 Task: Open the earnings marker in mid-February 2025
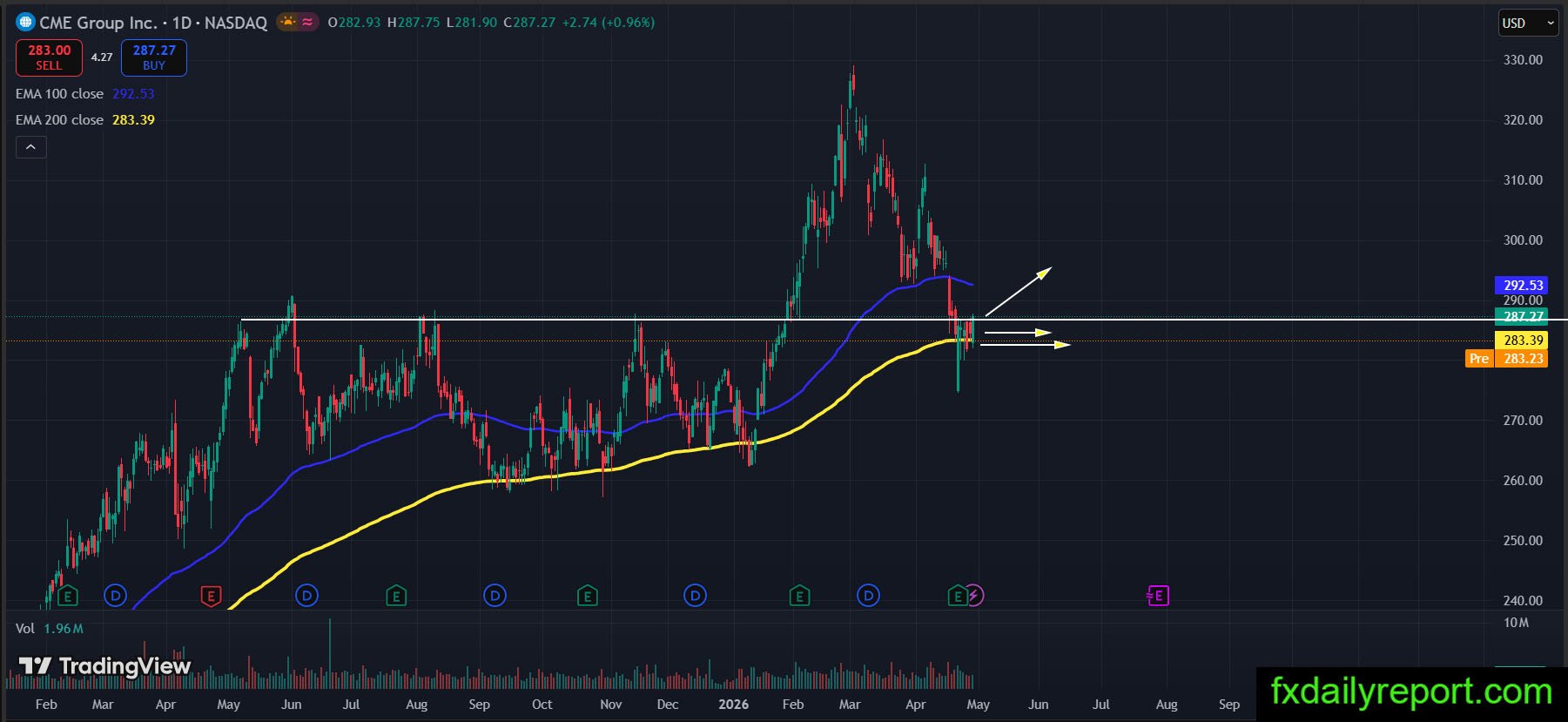pos(68,596)
